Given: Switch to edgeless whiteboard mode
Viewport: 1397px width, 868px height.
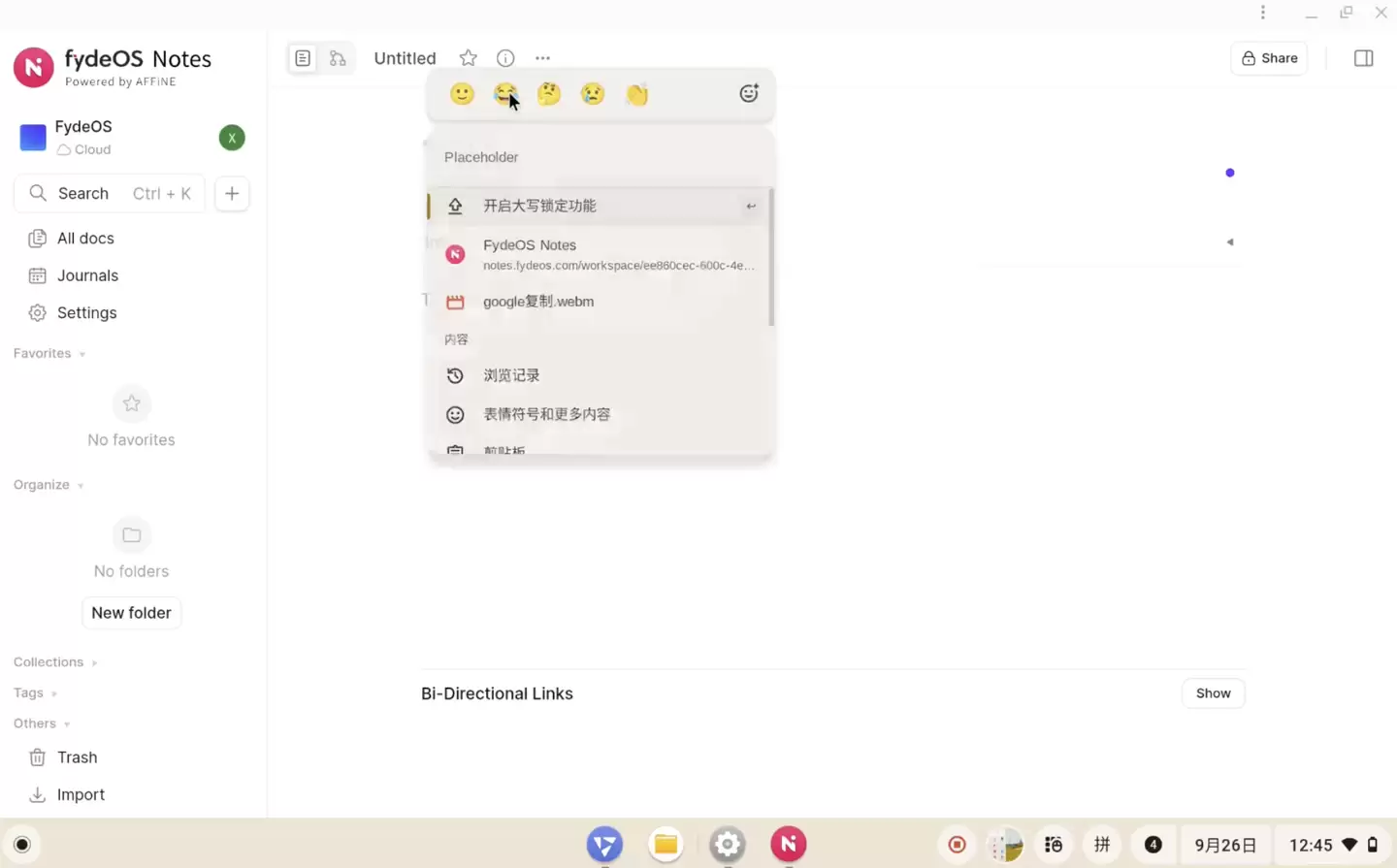Looking at the screenshot, I should coord(338,58).
